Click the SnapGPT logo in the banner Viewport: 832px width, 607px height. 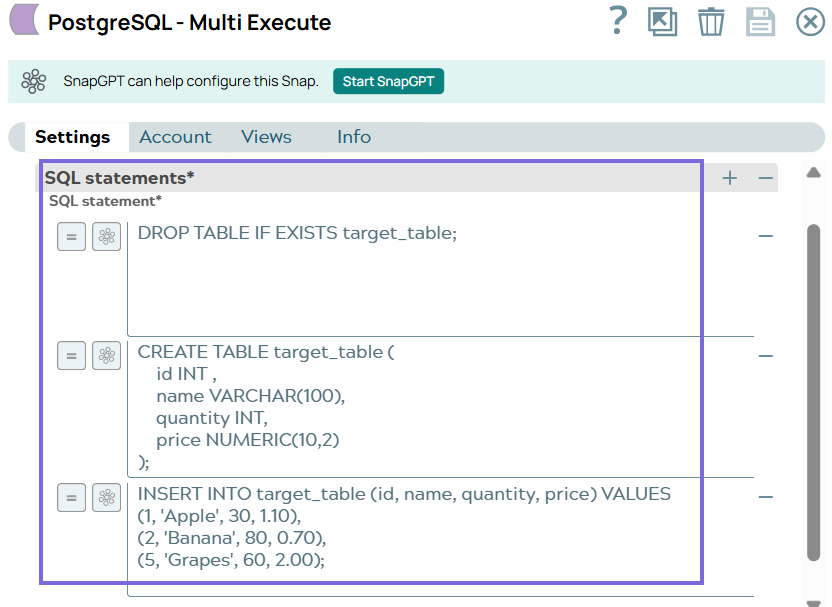click(33, 81)
